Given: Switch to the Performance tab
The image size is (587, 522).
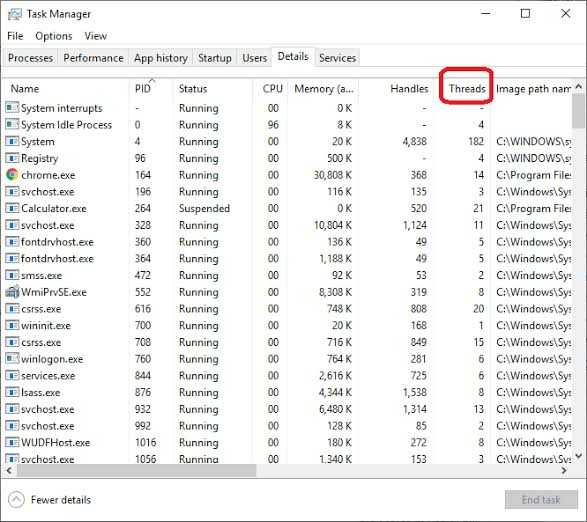Looking at the screenshot, I should click(x=93, y=58).
